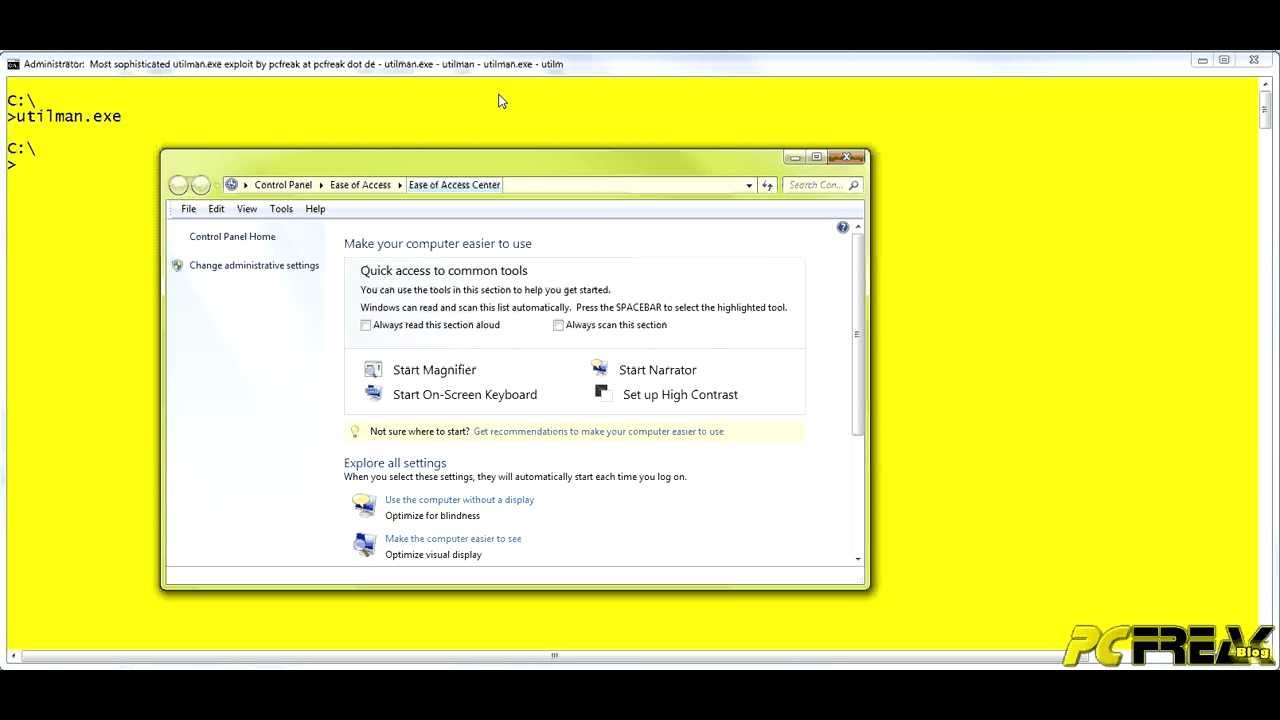Click the icon for Make the computer easier to see
The width and height of the screenshot is (1280, 720).
tap(364, 545)
